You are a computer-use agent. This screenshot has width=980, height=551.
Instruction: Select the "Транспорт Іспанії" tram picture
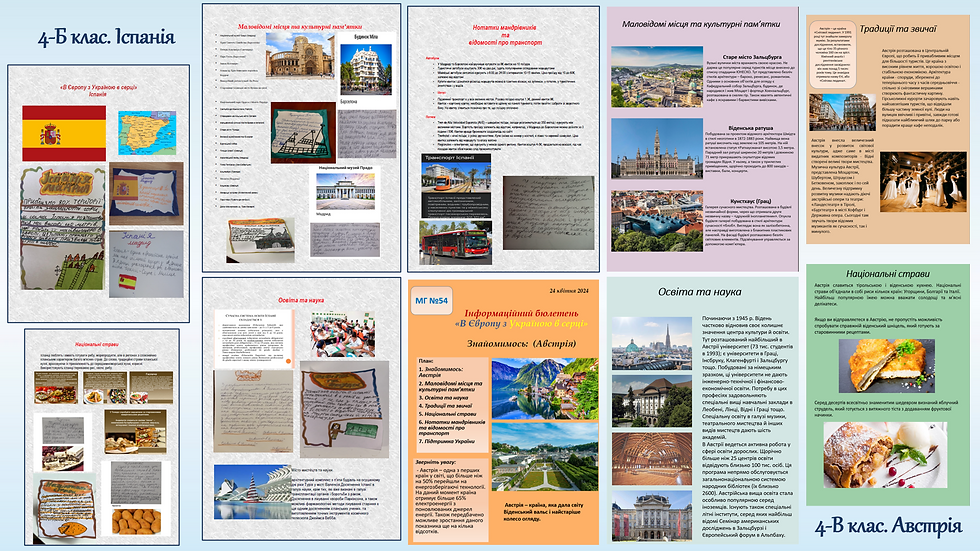coord(456,179)
